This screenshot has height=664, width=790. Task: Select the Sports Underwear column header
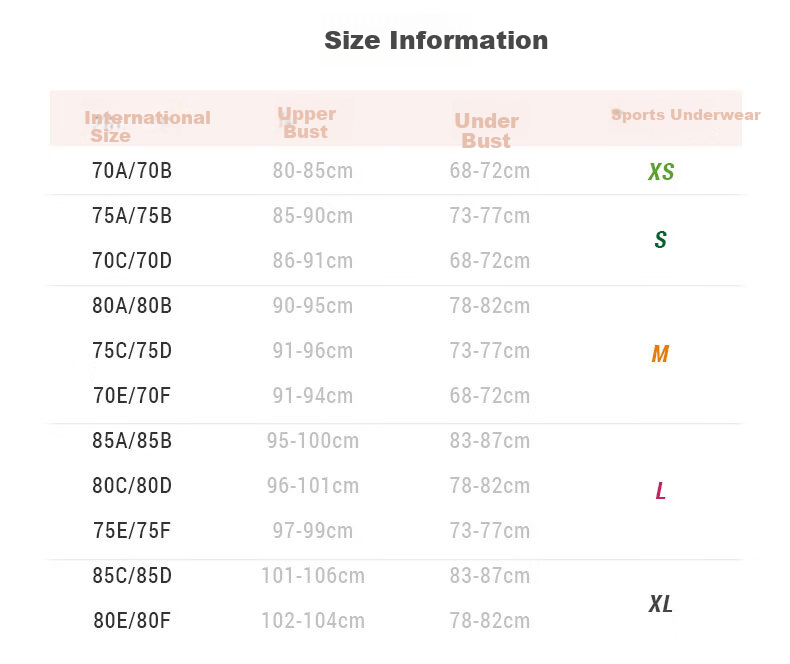(x=686, y=115)
